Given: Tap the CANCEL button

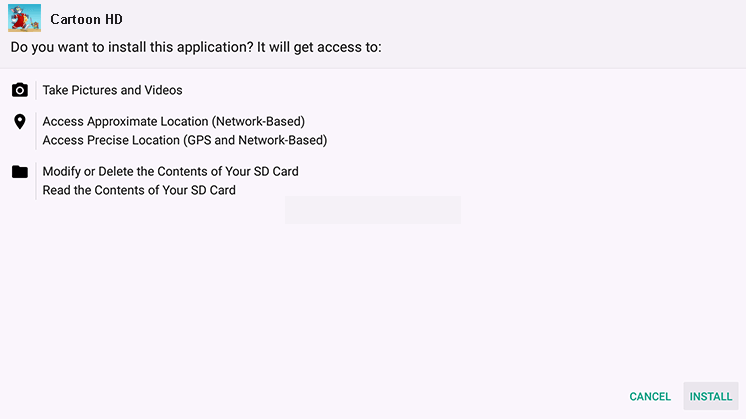Looking at the screenshot, I should [x=650, y=396].
